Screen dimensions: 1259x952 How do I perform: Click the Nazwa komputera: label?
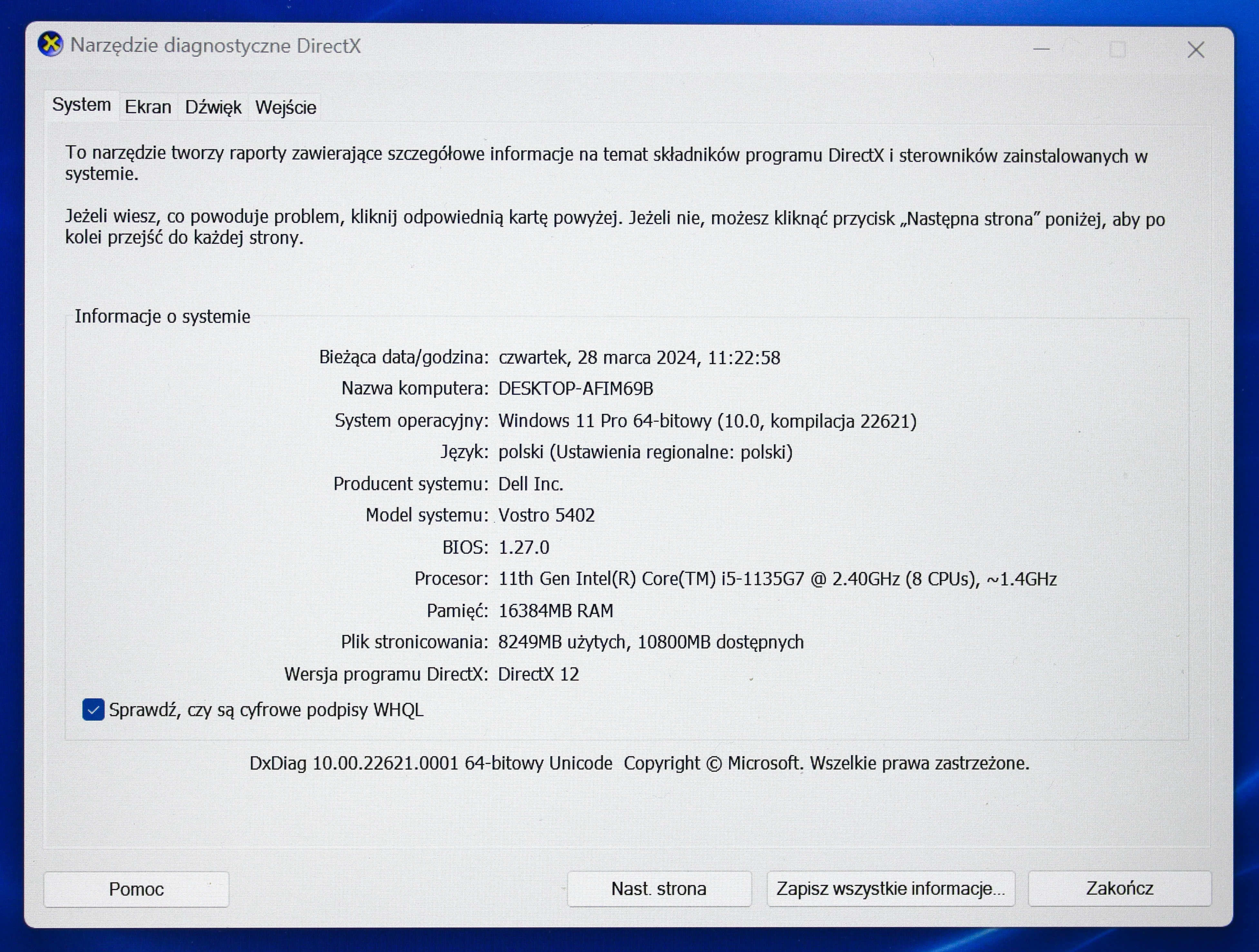[415, 389]
